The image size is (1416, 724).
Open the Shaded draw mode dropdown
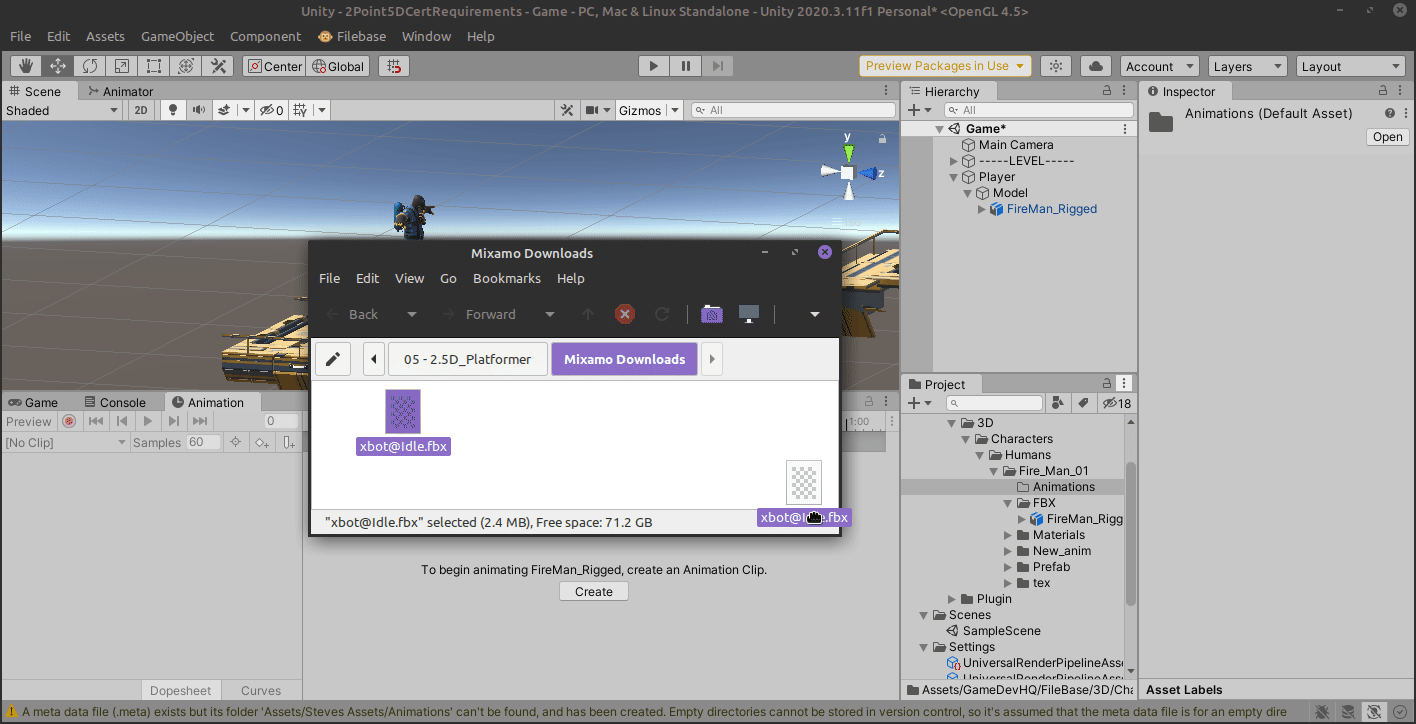pyautogui.click(x=62, y=110)
